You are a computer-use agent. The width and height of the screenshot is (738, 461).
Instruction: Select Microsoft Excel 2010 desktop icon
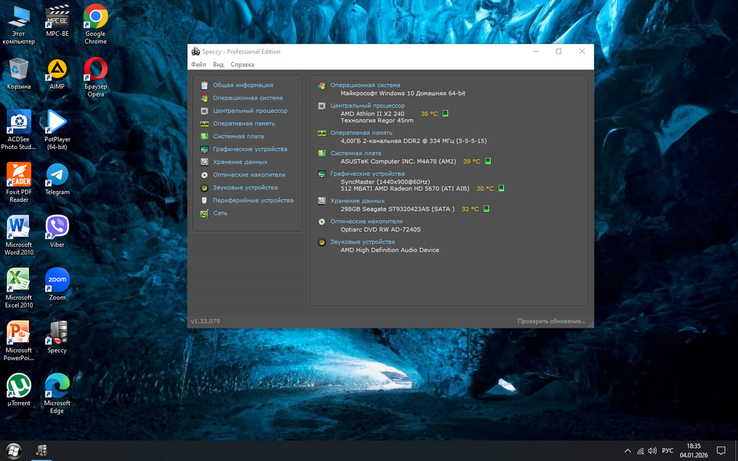19,288
